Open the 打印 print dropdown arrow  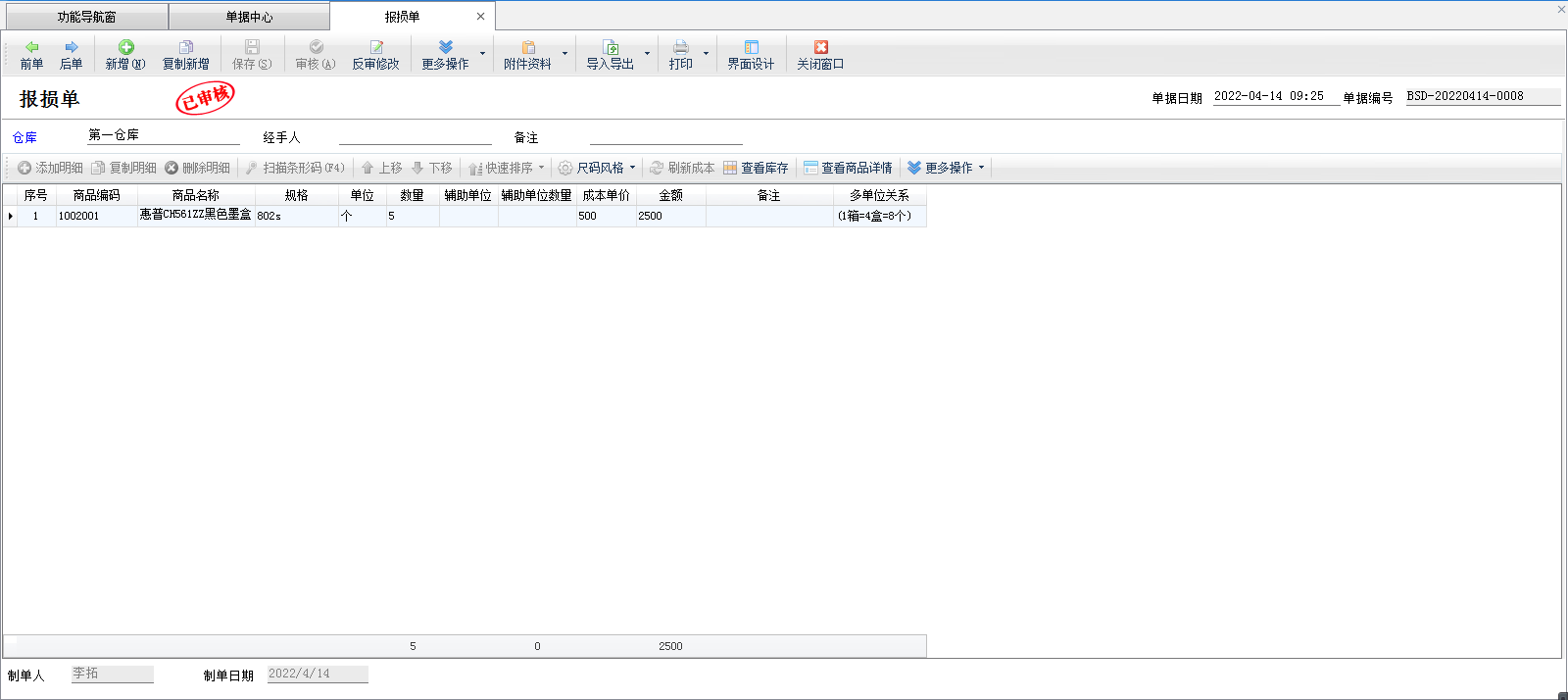[x=706, y=54]
